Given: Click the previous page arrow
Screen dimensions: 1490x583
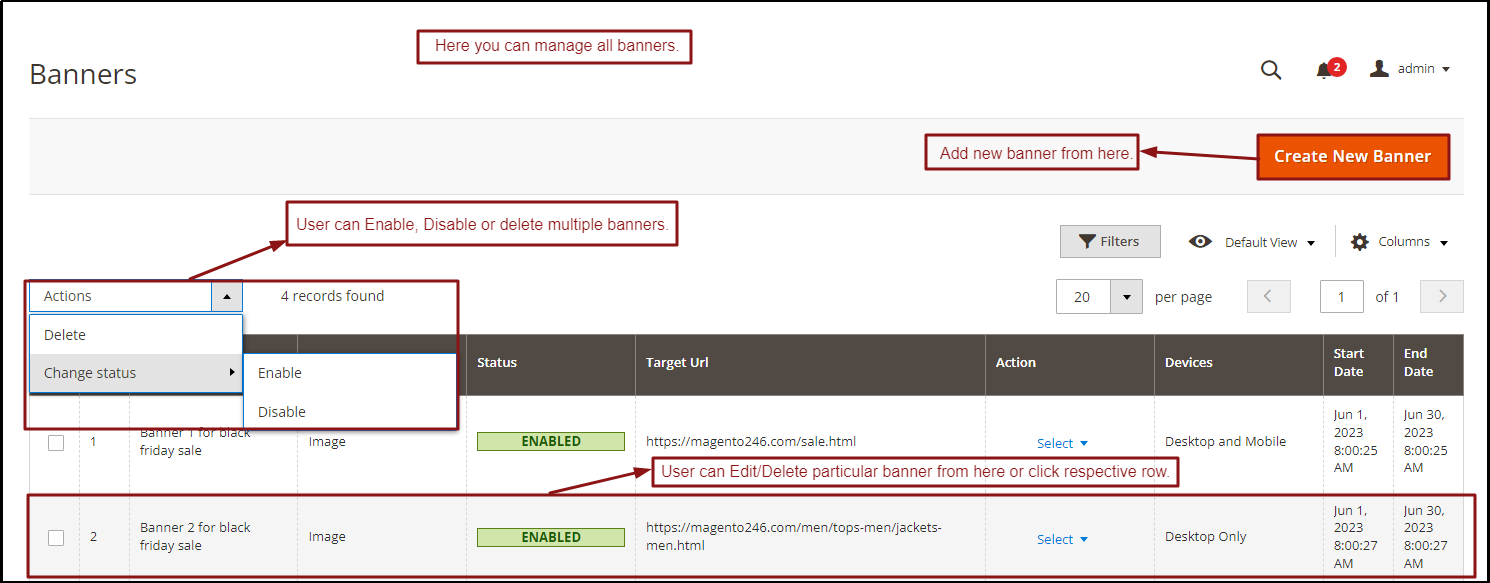Looking at the screenshot, I should coord(1268,296).
